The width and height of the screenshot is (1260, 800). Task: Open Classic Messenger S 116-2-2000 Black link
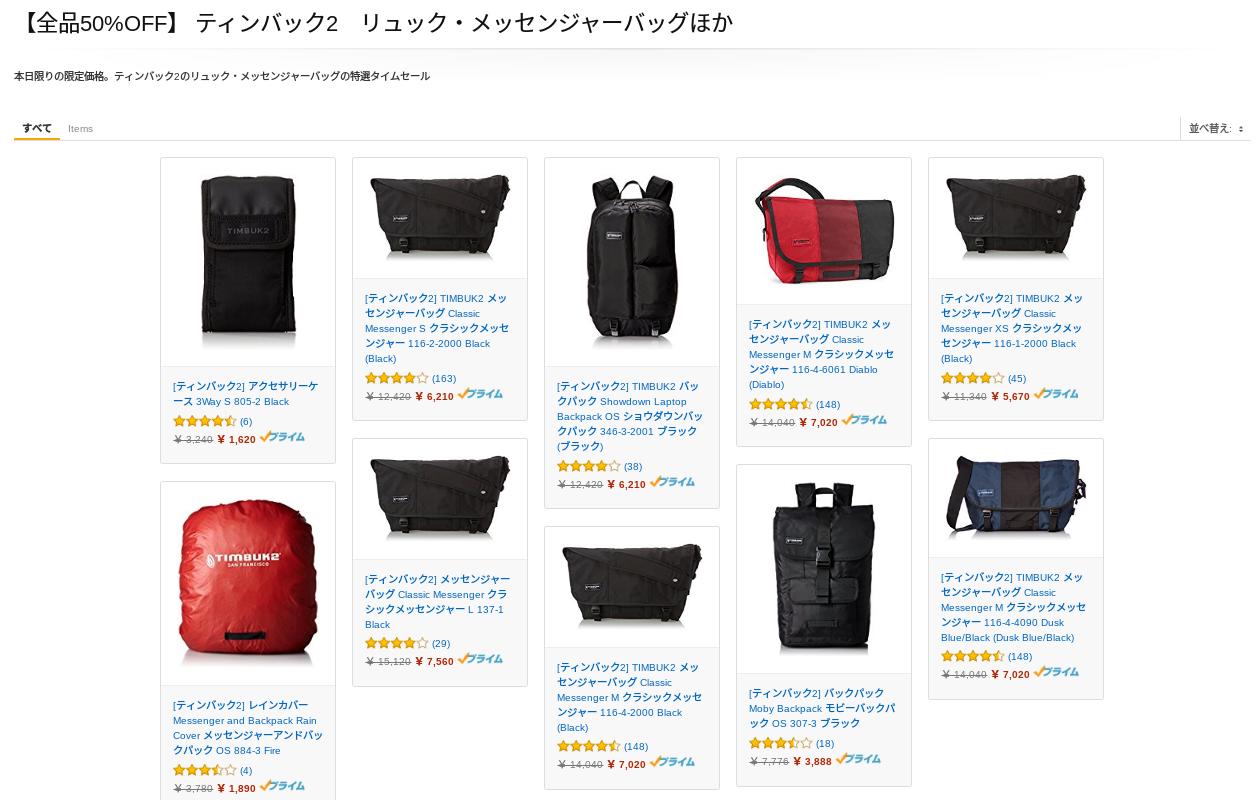pos(437,328)
